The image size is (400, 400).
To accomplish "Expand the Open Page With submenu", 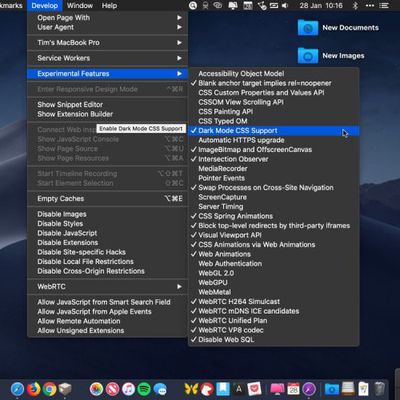I will (107, 18).
